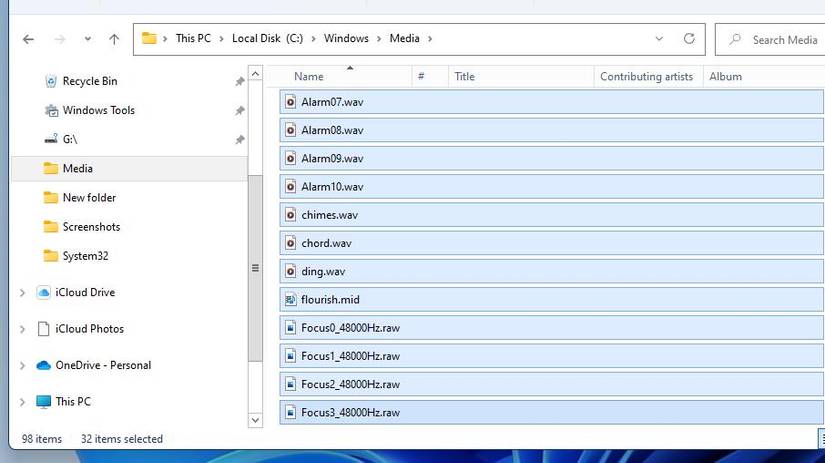Select This PC in the address breadcrumb
The width and height of the screenshot is (825, 463).
[x=193, y=38]
